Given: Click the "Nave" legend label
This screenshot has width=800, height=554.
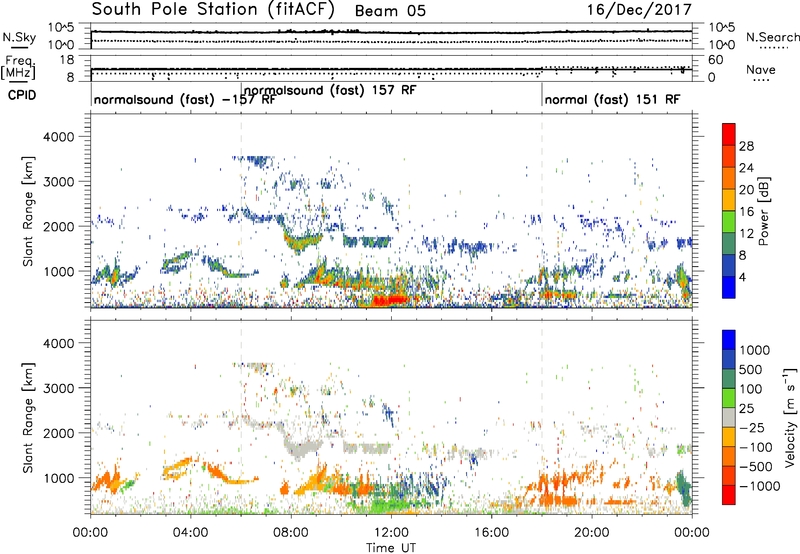Looking at the screenshot, I should coord(761,69).
